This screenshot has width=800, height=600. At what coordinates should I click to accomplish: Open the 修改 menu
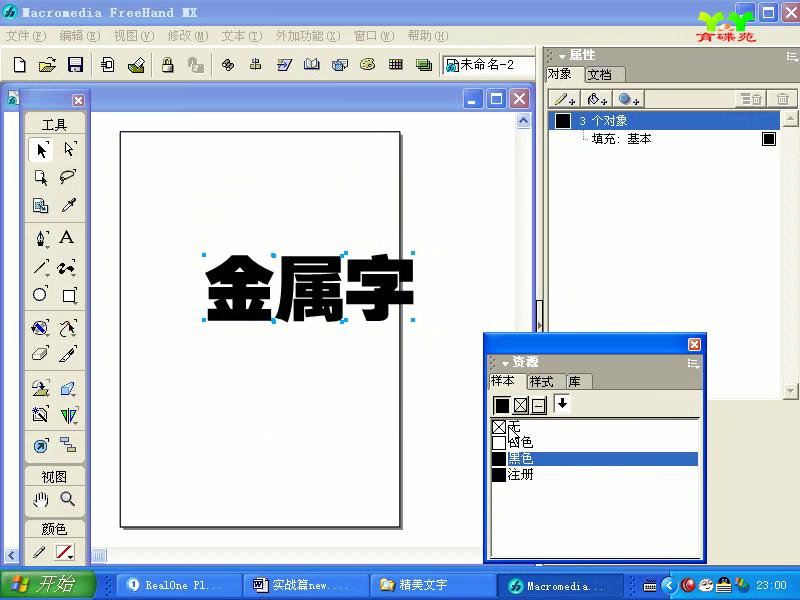click(x=188, y=36)
